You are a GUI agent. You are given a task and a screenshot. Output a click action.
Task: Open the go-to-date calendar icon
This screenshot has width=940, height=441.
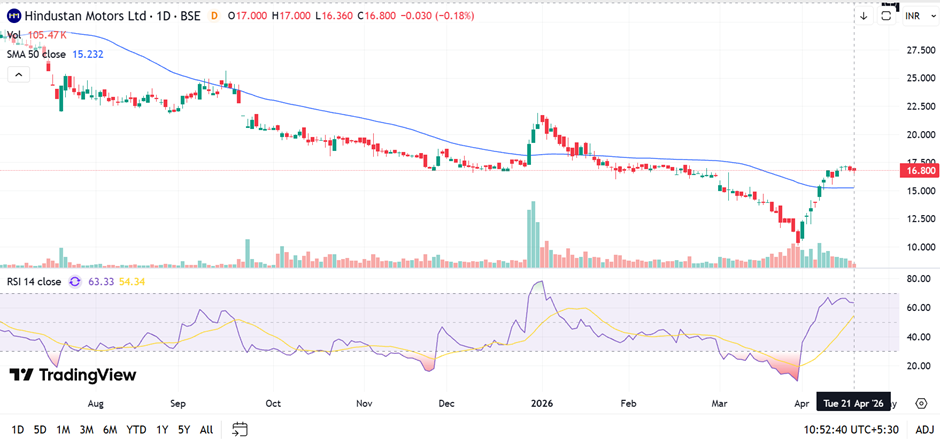tap(240, 429)
